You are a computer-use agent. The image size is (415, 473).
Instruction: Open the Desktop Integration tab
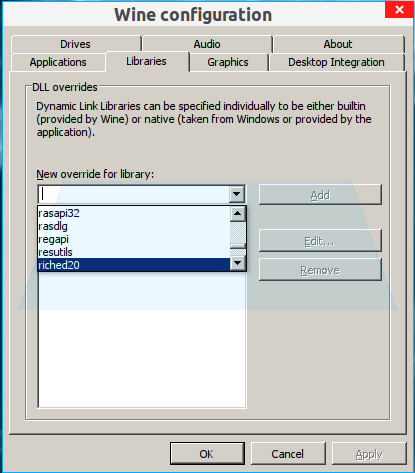click(336, 62)
